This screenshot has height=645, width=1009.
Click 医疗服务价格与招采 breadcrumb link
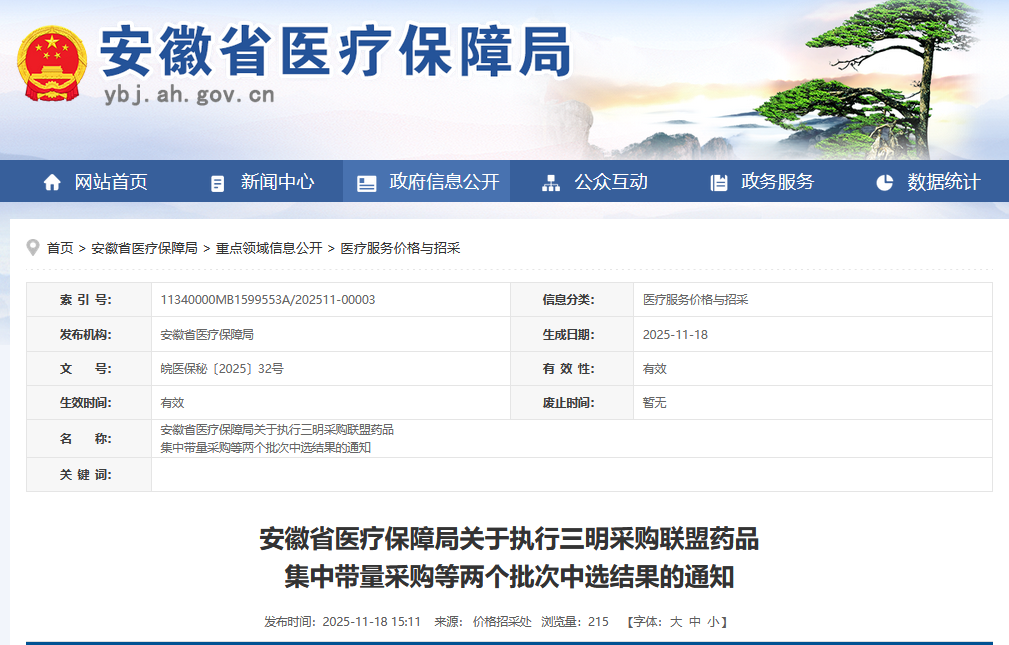(x=400, y=248)
